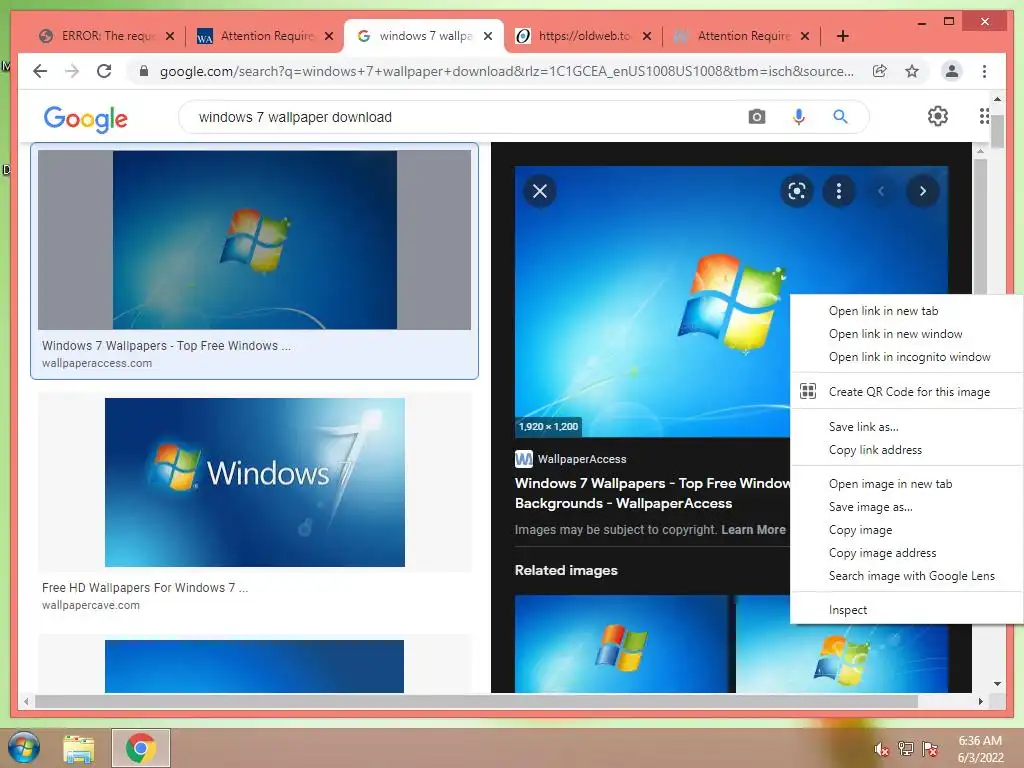Activate Google Lens on preview image

(x=796, y=191)
